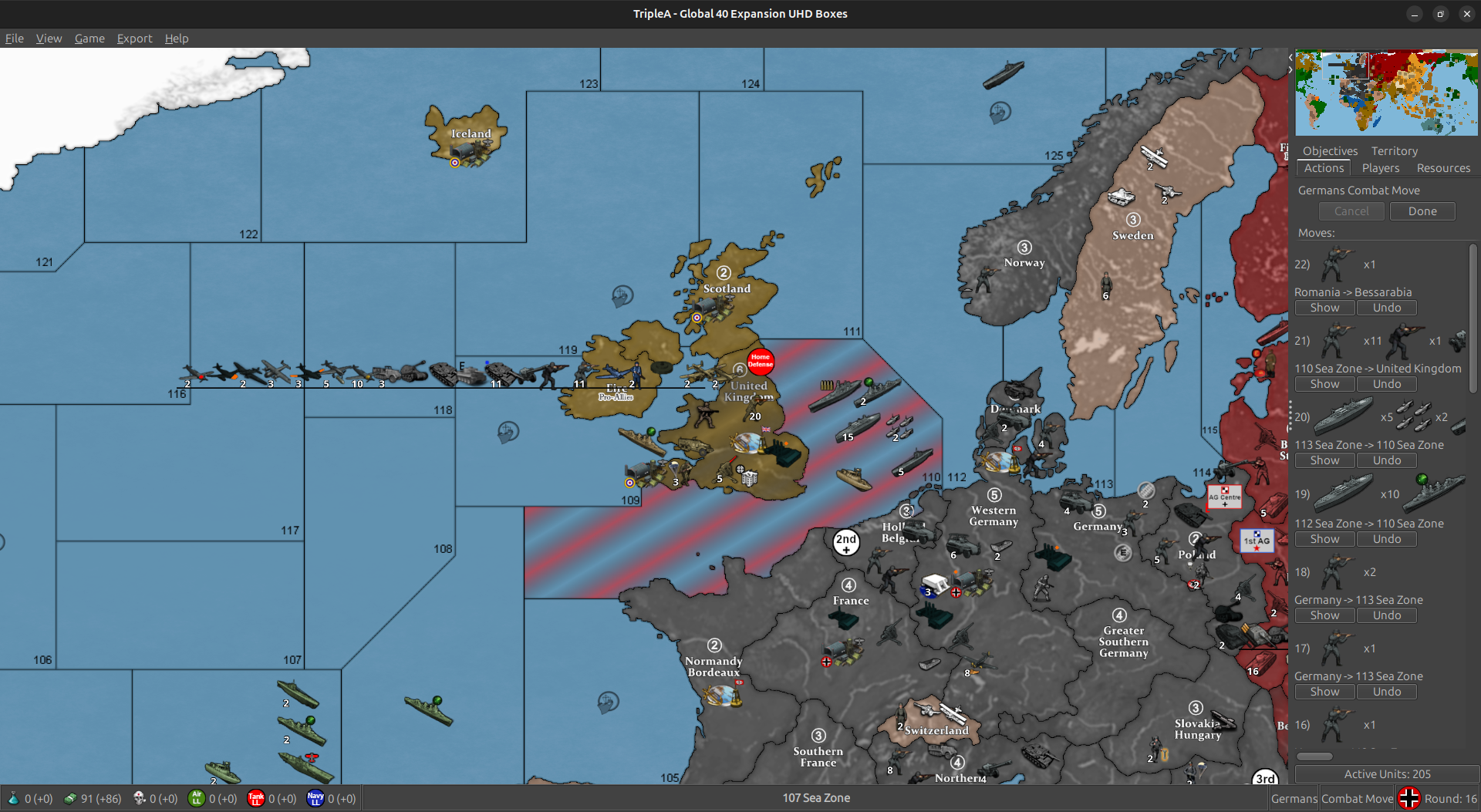
Task: Switch to the Objectives tab
Action: click(x=1330, y=151)
